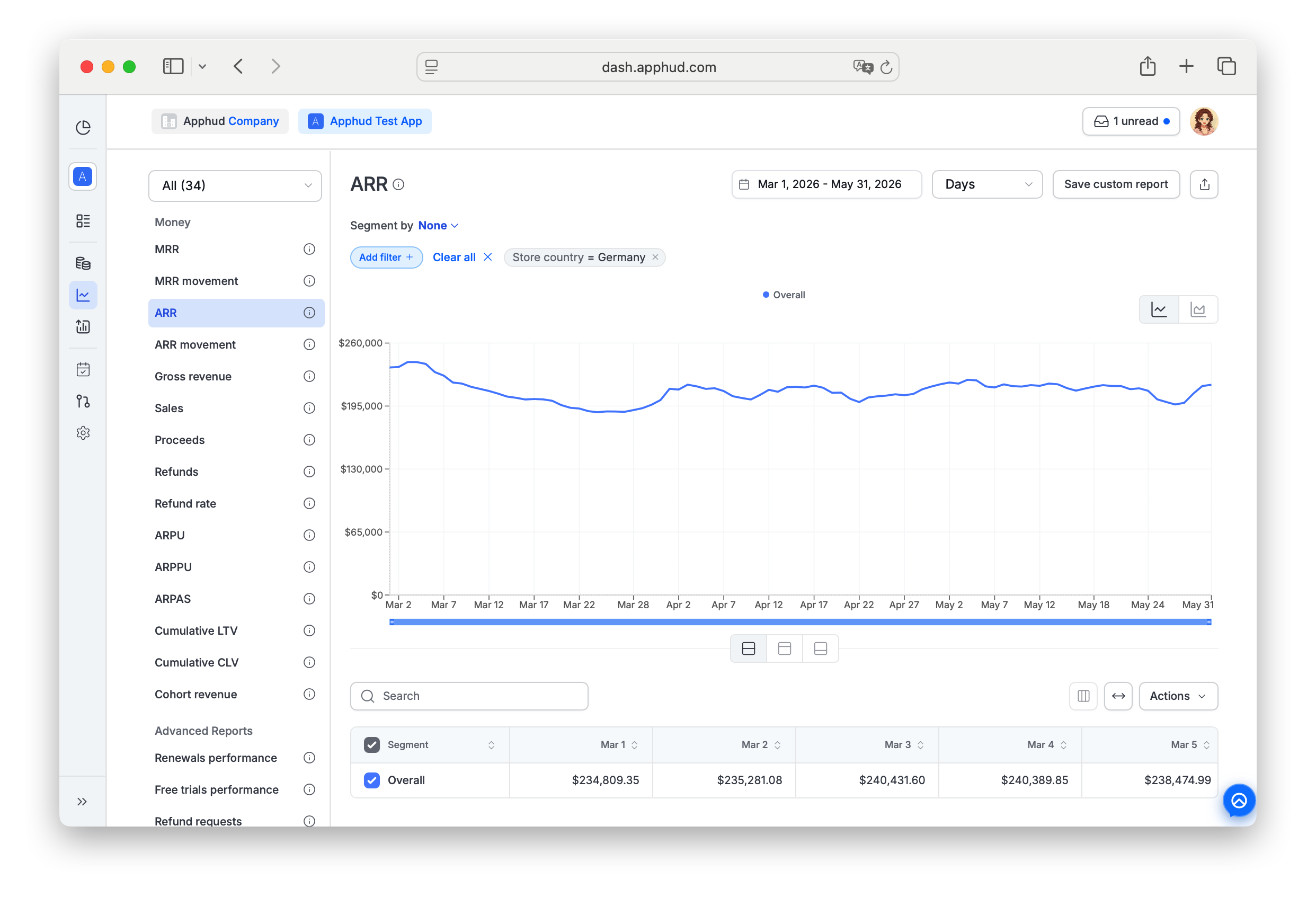Switch to Apphud Company breadcrumb
Screen dimensions: 1316x906
[220, 121]
